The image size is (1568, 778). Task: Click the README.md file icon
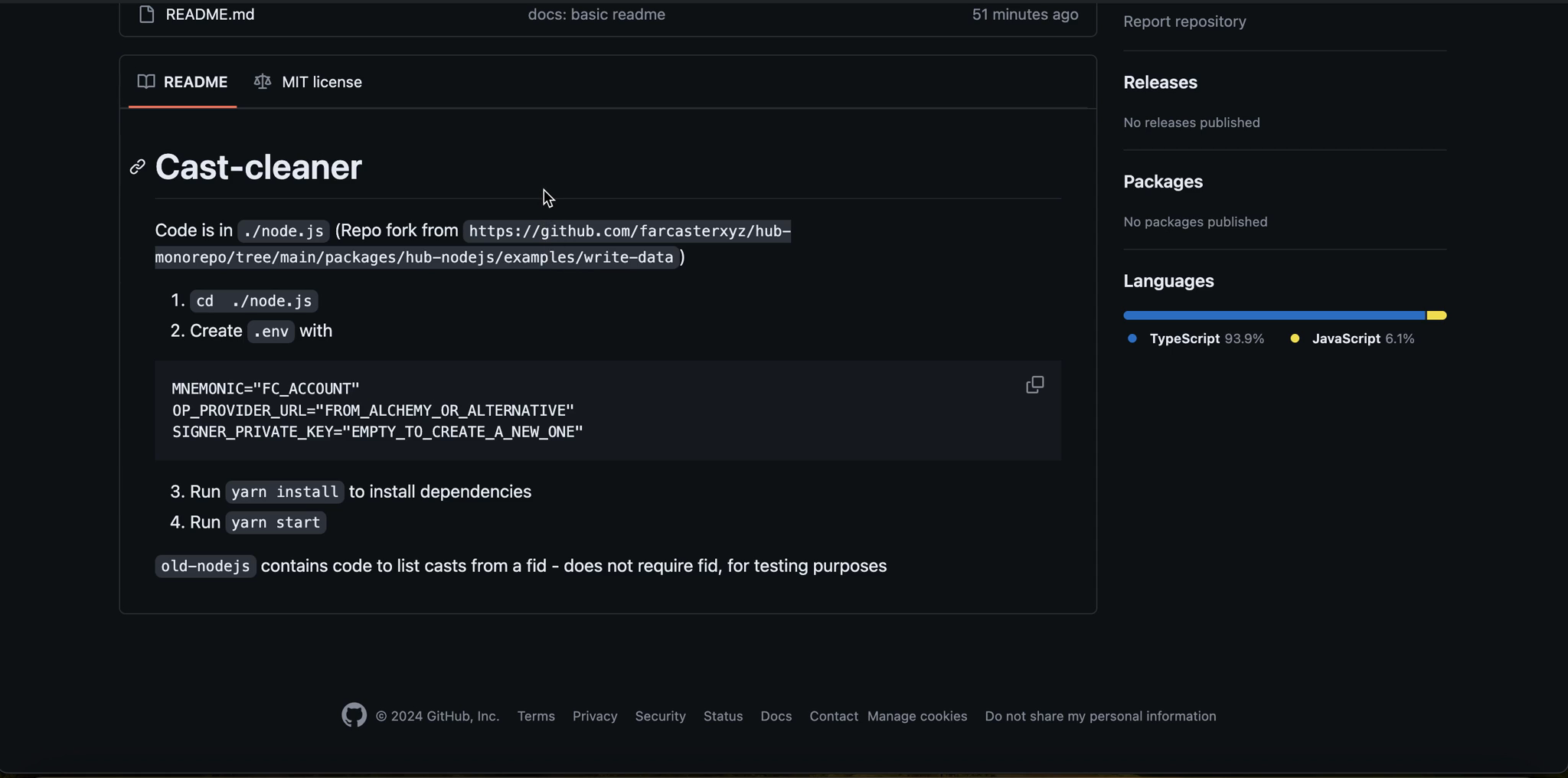point(147,14)
